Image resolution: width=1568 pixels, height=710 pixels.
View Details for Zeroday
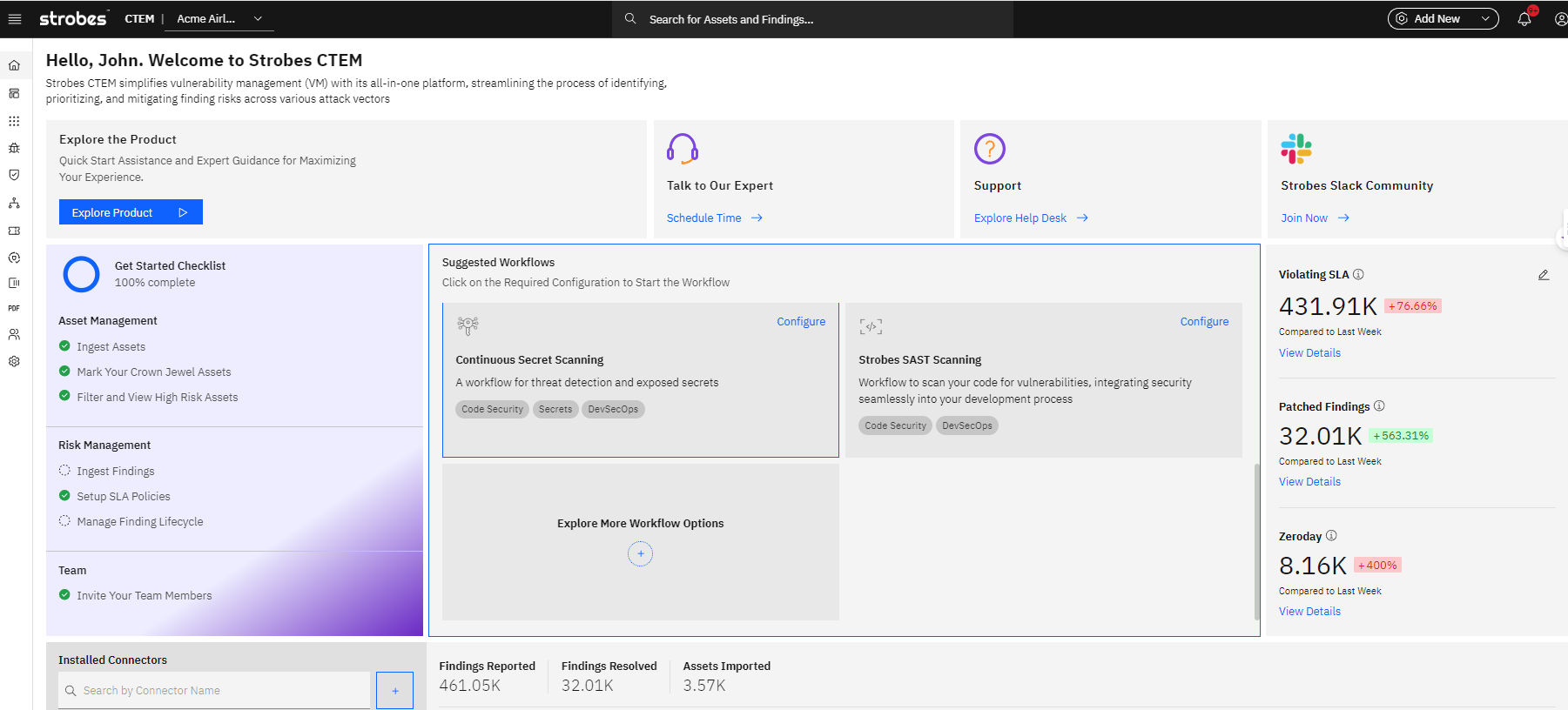click(x=1309, y=611)
